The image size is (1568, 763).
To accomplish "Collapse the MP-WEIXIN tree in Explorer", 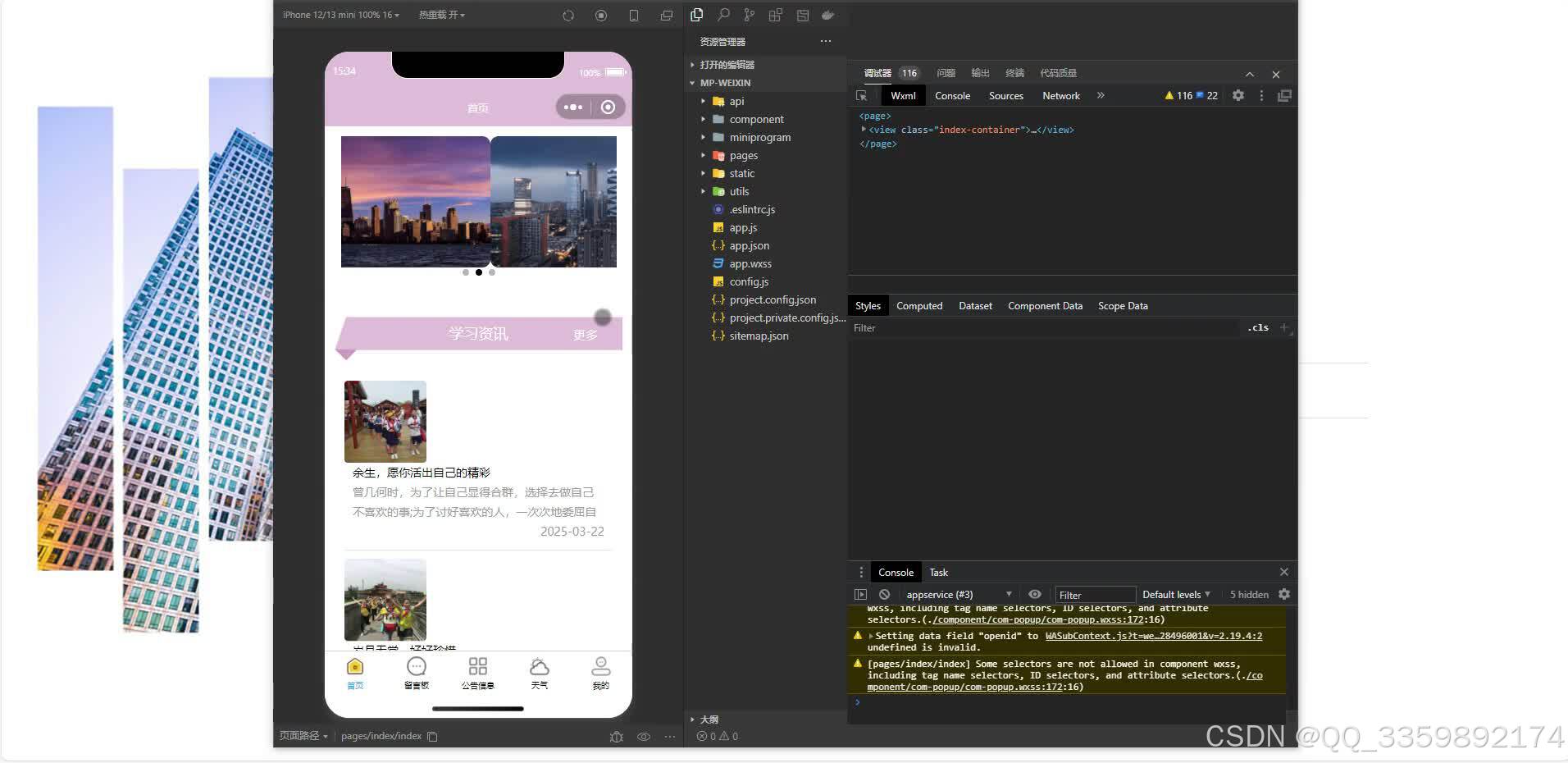I will (x=691, y=82).
